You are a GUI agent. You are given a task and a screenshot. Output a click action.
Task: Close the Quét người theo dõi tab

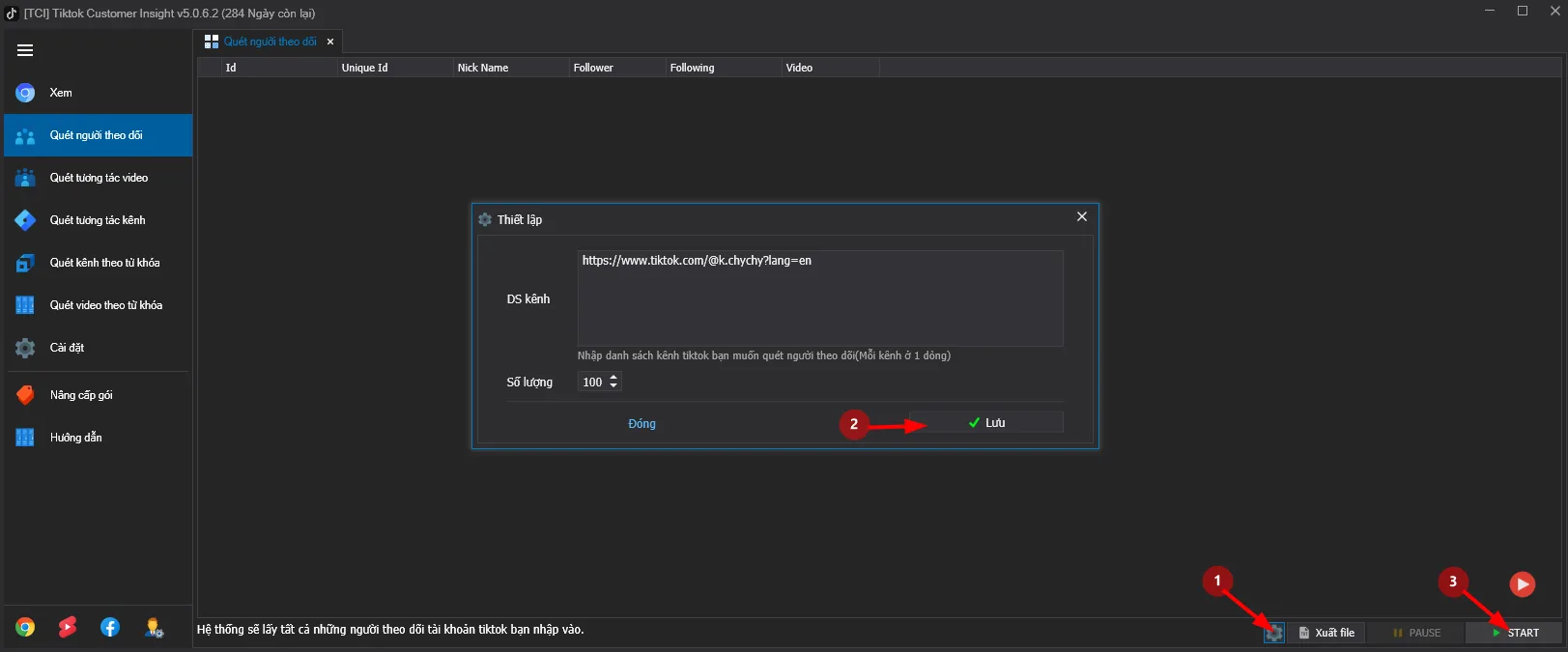(330, 42)
